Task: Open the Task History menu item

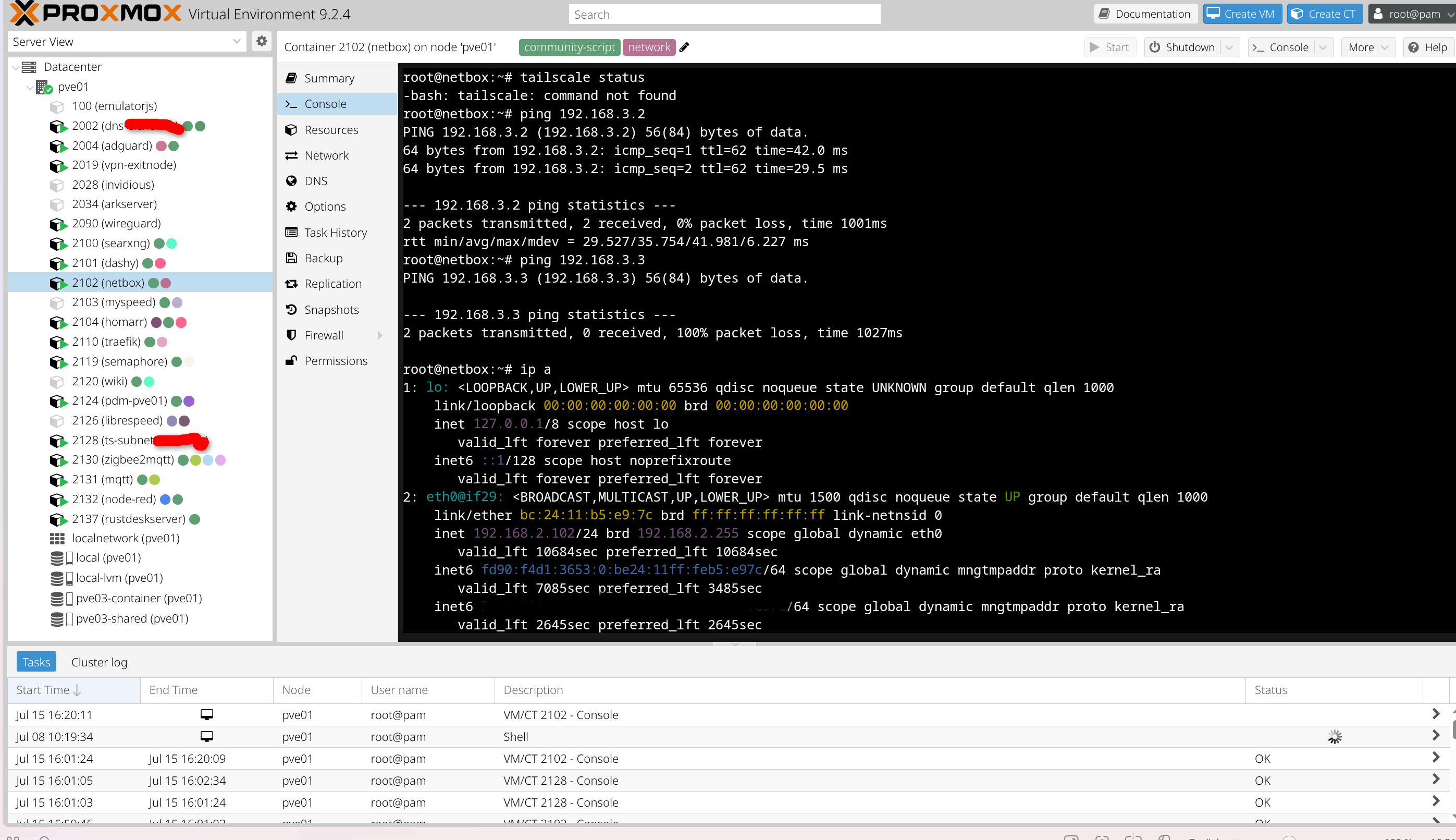Action: pyautogui.click(x=338, y=233)
